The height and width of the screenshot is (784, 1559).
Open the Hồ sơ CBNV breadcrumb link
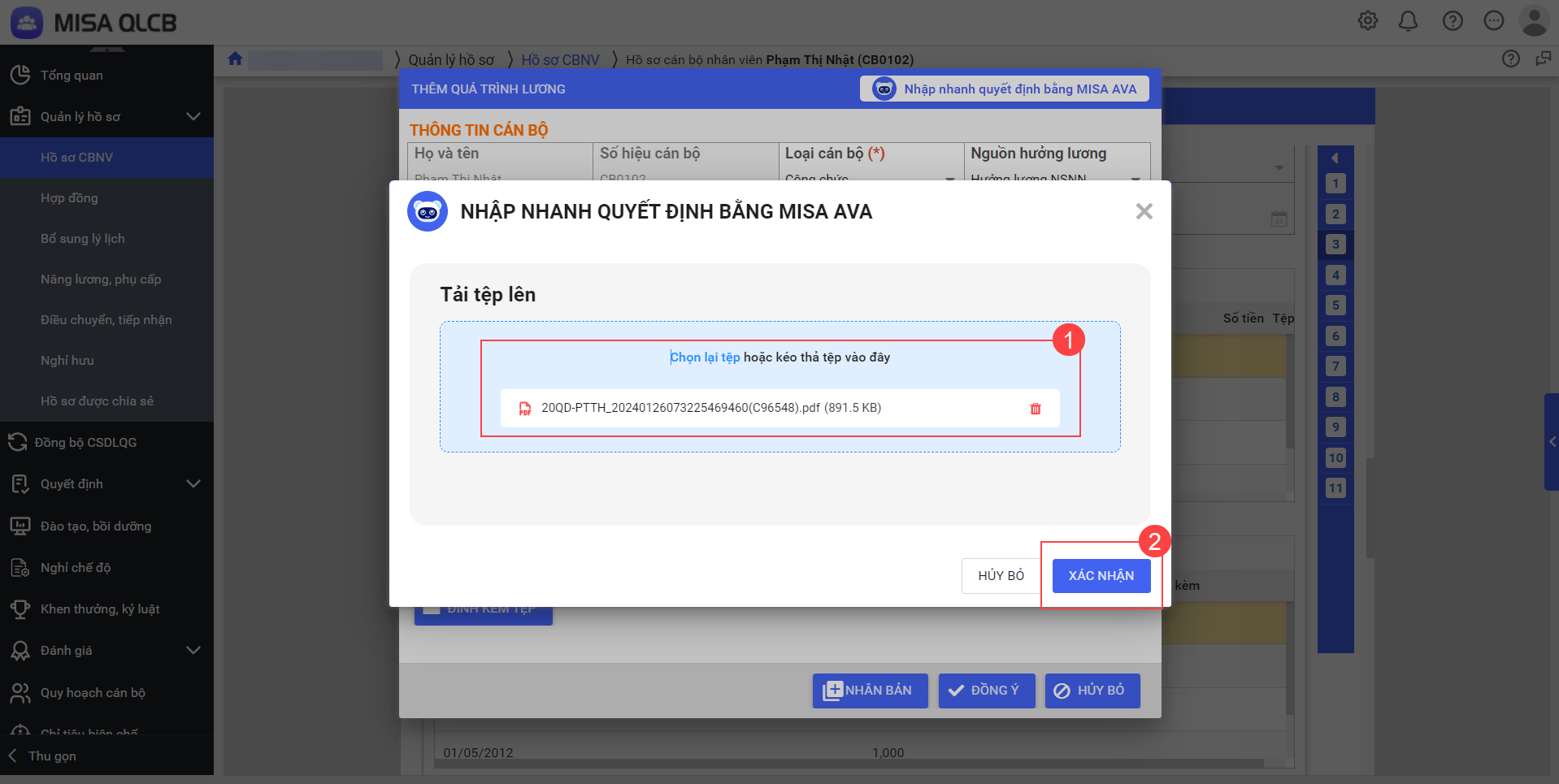(560, 59)
